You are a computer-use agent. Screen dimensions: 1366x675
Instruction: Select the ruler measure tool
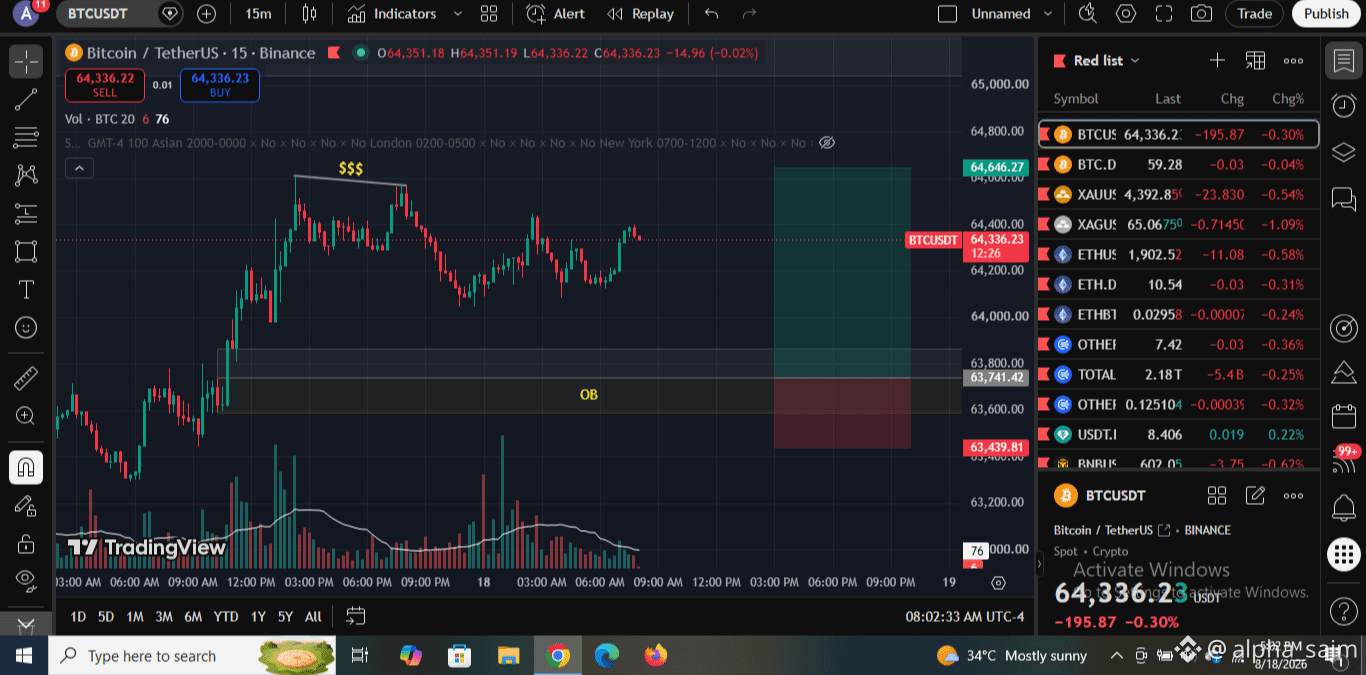[26, 378]
